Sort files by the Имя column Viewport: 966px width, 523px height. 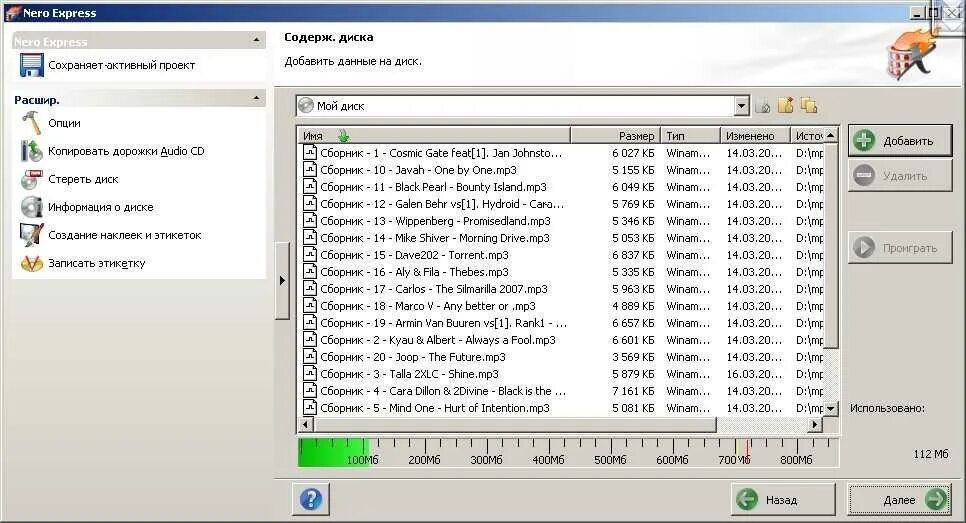coord(434,136)
